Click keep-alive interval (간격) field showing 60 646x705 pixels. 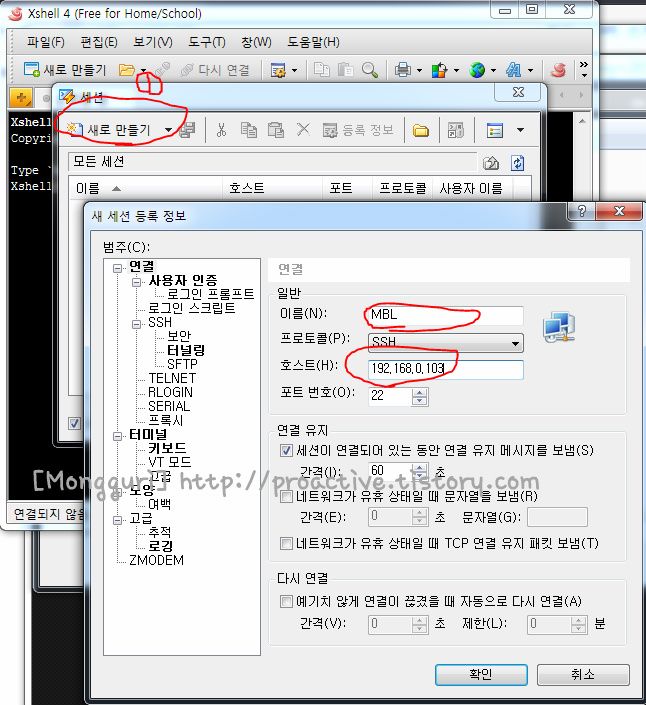[390, 471]
